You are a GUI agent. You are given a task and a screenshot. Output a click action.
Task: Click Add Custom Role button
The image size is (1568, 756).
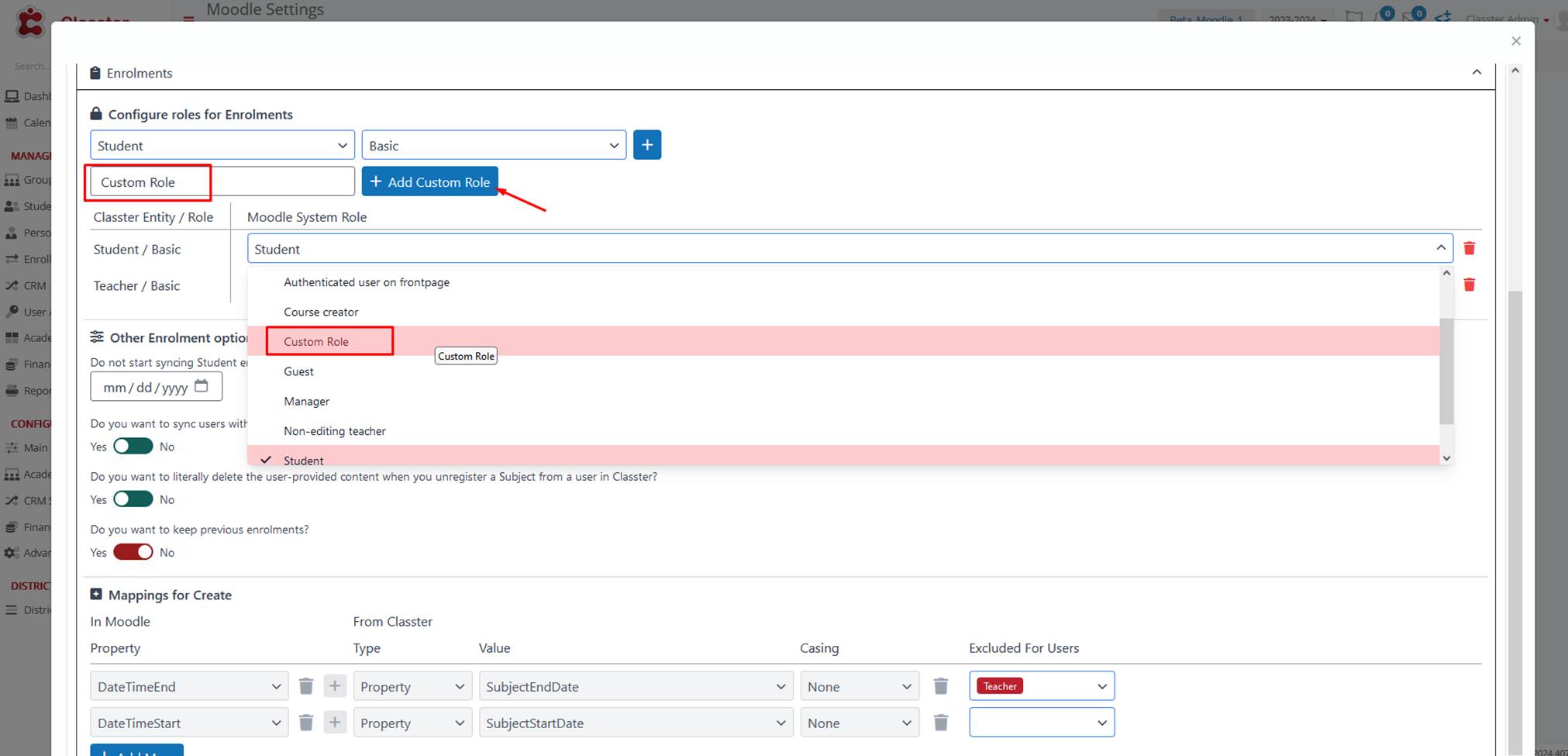pyautogui.click(x=430, y=181)
